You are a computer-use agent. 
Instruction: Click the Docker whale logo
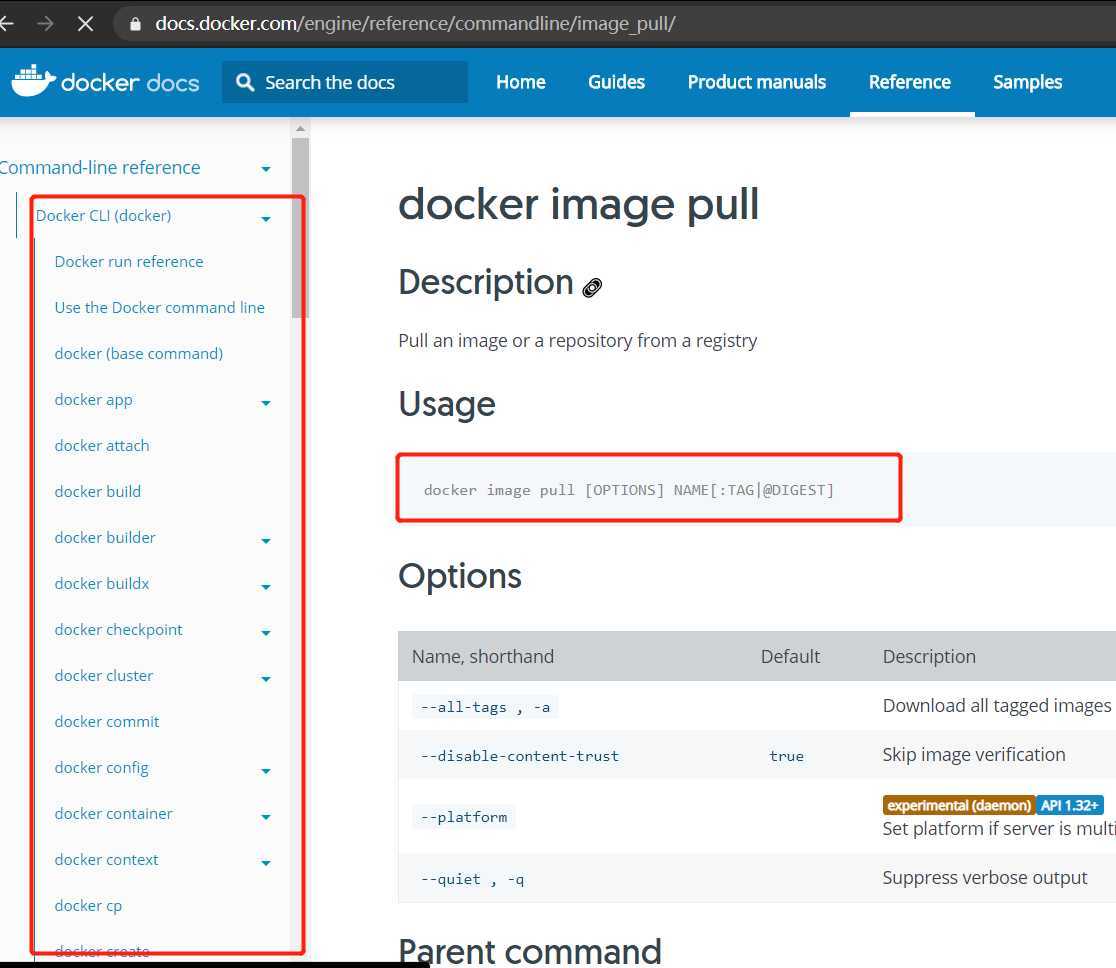(33, 80)
